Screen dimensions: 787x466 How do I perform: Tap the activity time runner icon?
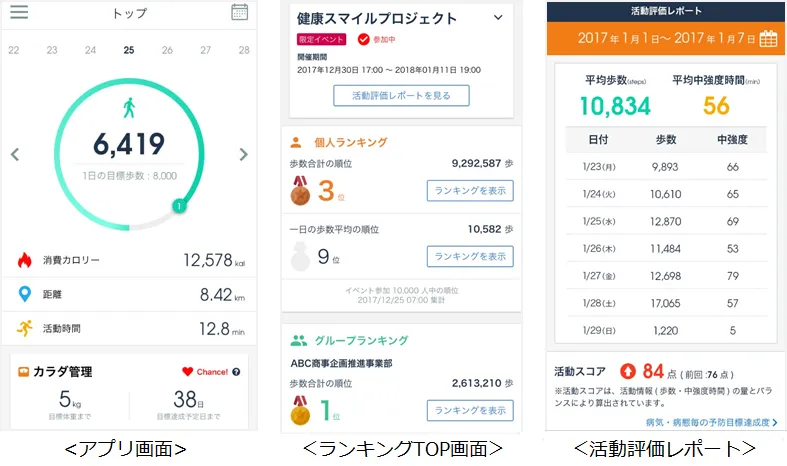tap(25, 327)
